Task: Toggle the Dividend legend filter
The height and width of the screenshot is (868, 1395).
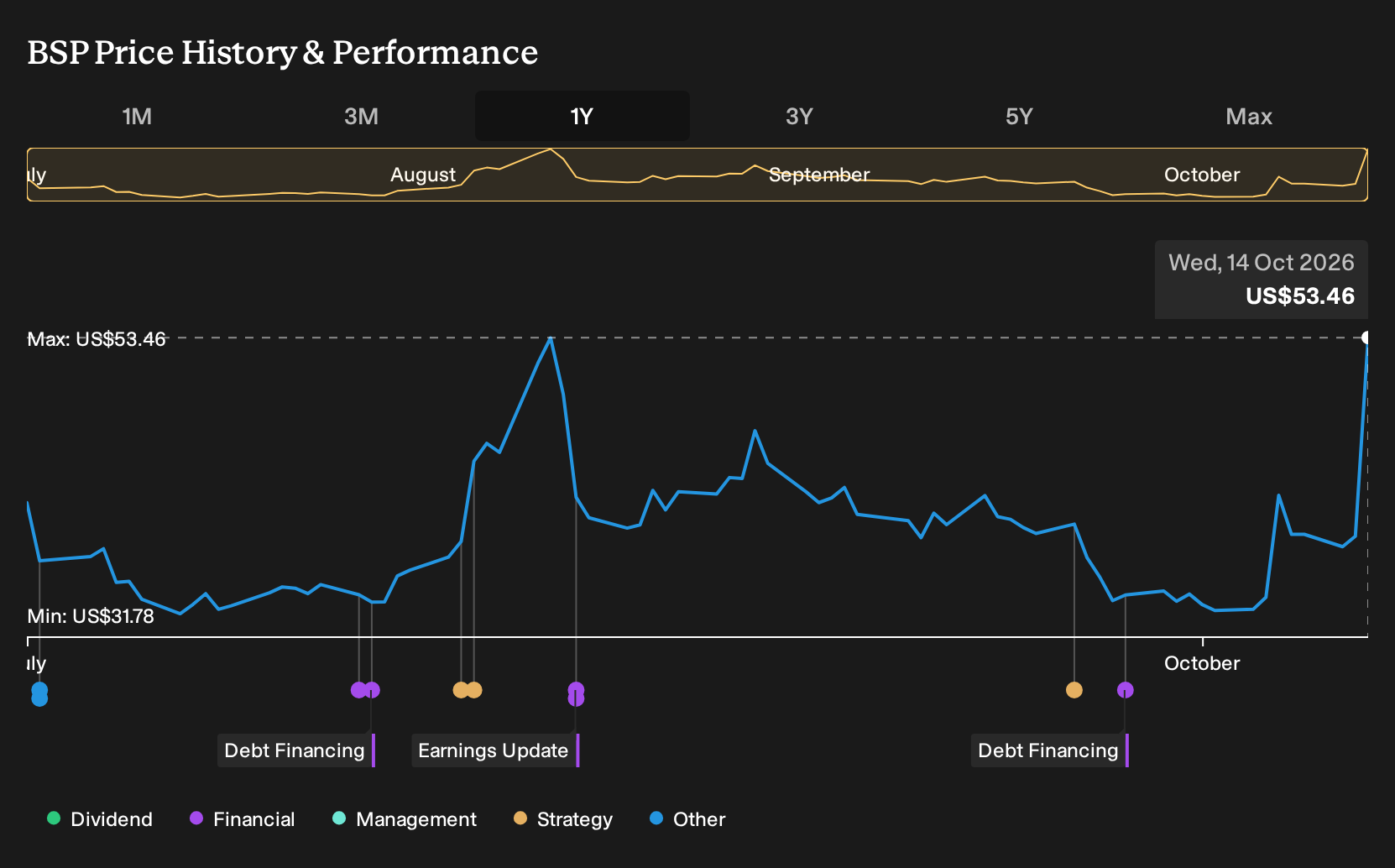Action: click(x=100, y=819)
